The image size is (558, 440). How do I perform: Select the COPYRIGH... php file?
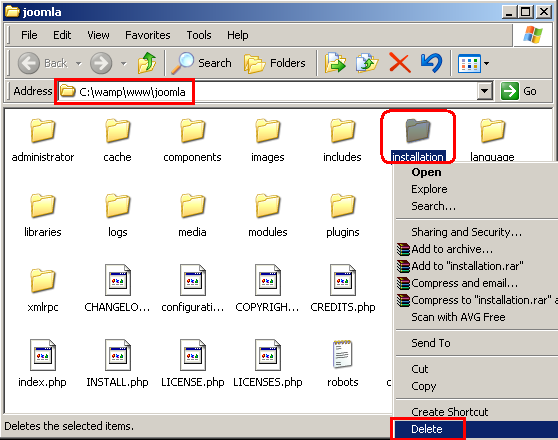coord(268,289)
